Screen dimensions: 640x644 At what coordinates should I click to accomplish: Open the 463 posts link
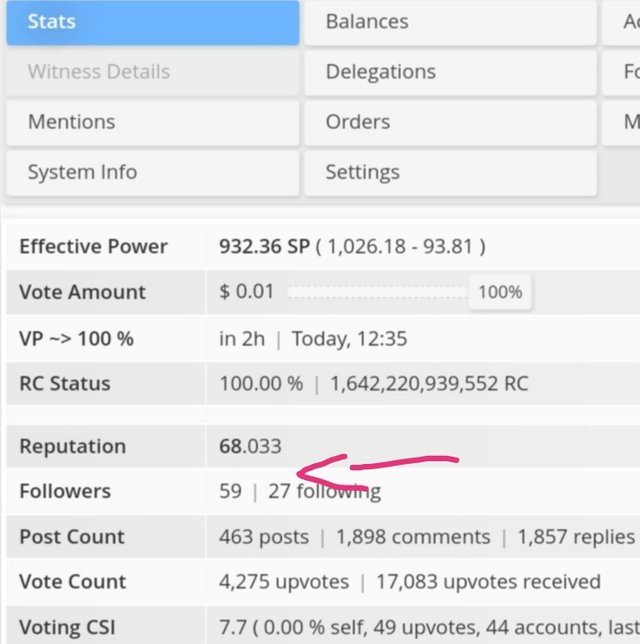point(264,537)
